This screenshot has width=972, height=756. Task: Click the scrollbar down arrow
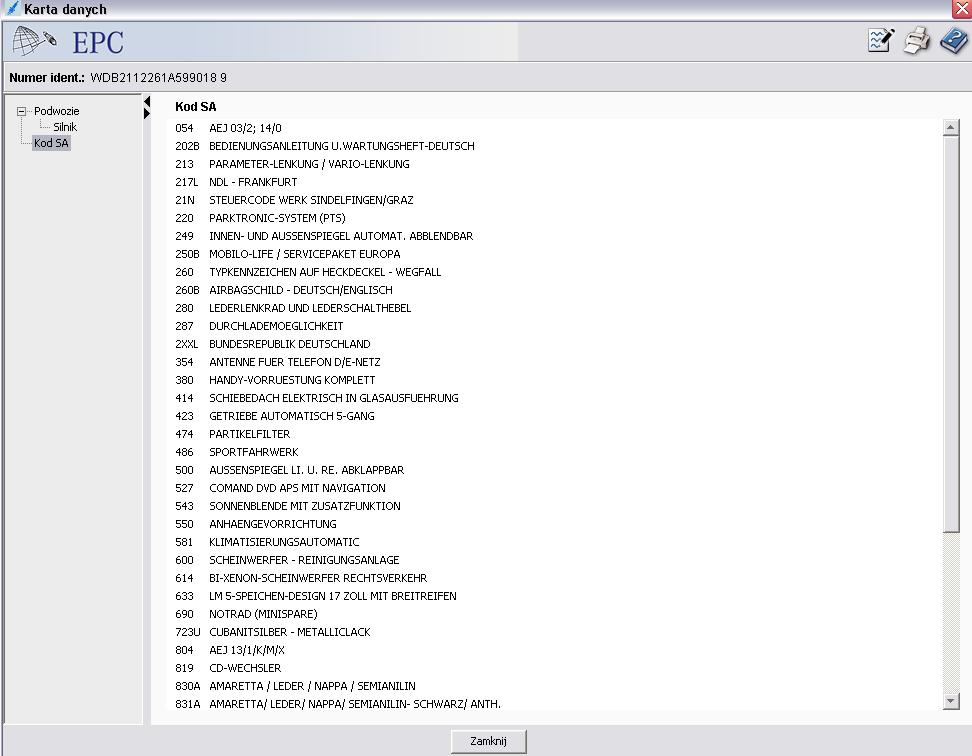click(951, 702)
